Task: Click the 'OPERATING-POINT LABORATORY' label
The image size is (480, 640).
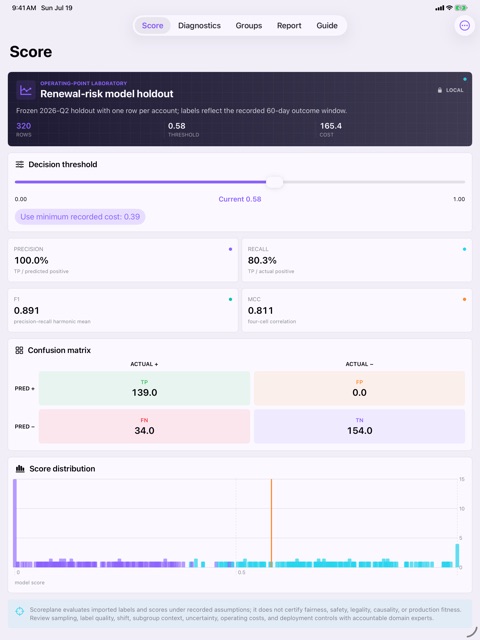Action: 83,83
